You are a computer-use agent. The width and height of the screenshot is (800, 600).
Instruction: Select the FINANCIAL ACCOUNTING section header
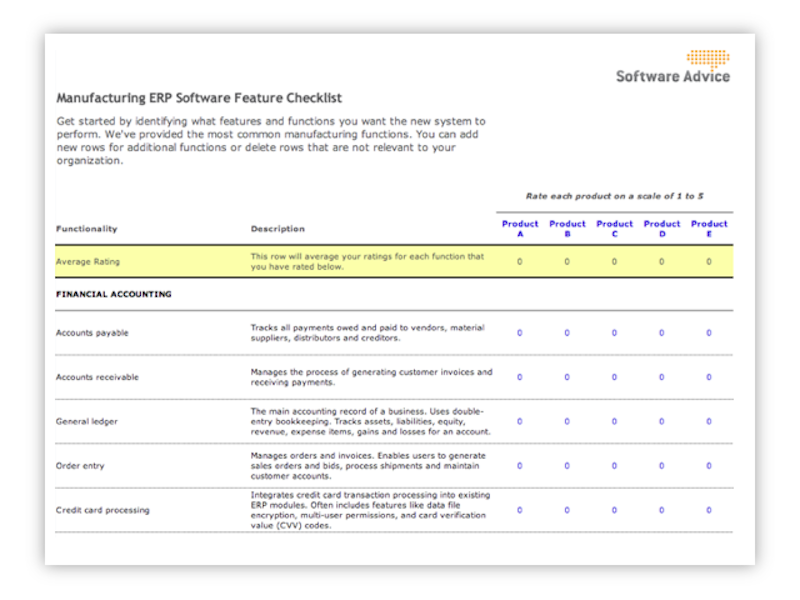click(113, 294)
